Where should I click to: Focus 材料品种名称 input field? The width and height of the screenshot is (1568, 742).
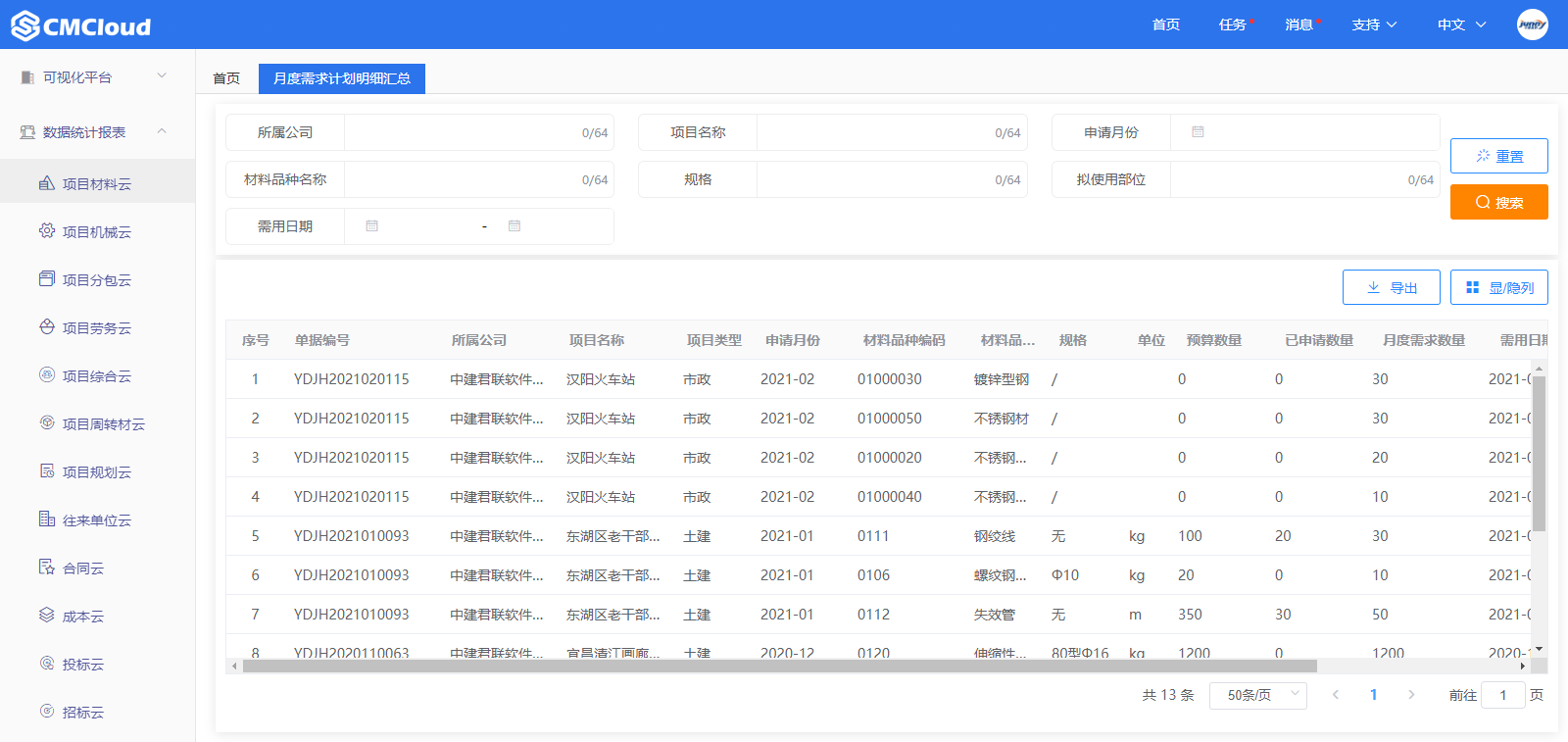click(479, 179)
